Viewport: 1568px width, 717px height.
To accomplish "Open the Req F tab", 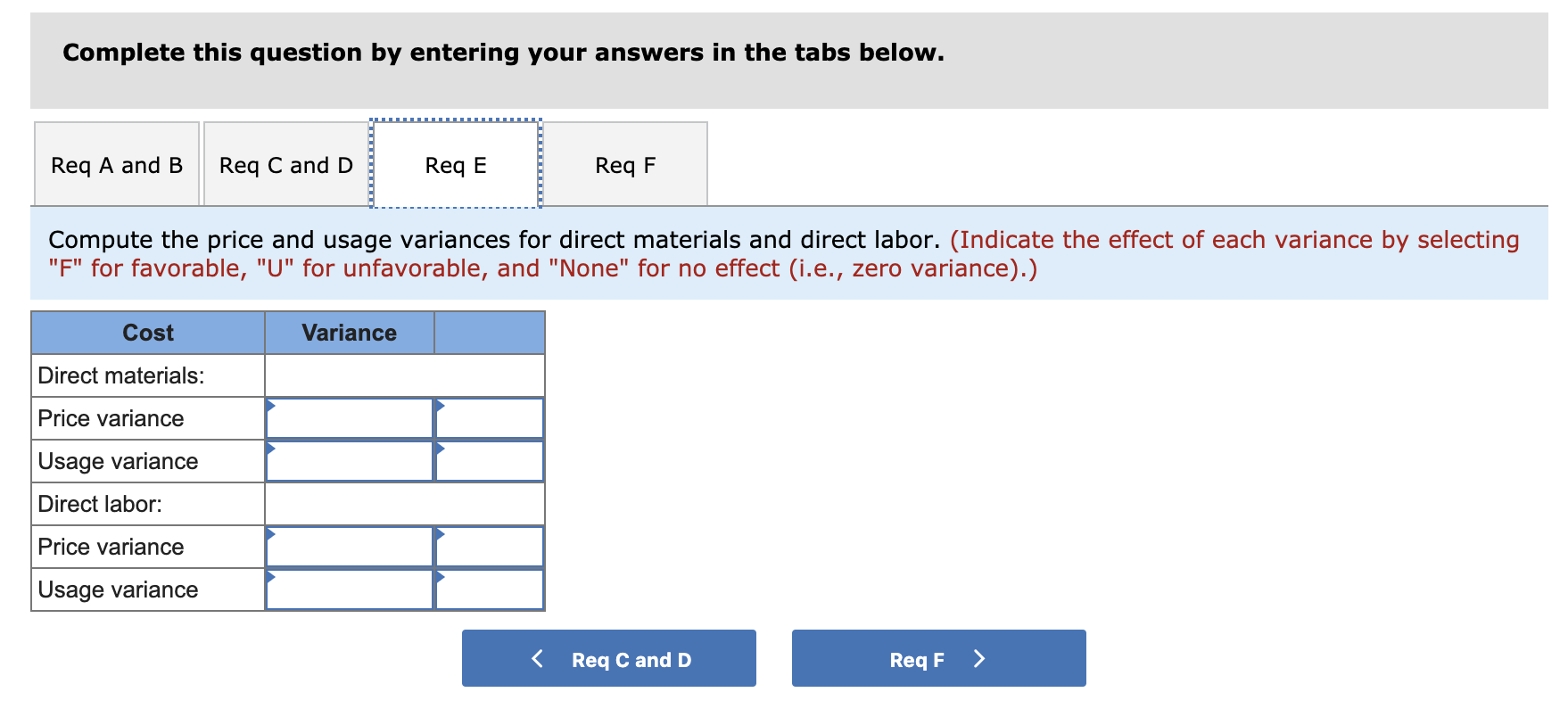I will 625,165.
